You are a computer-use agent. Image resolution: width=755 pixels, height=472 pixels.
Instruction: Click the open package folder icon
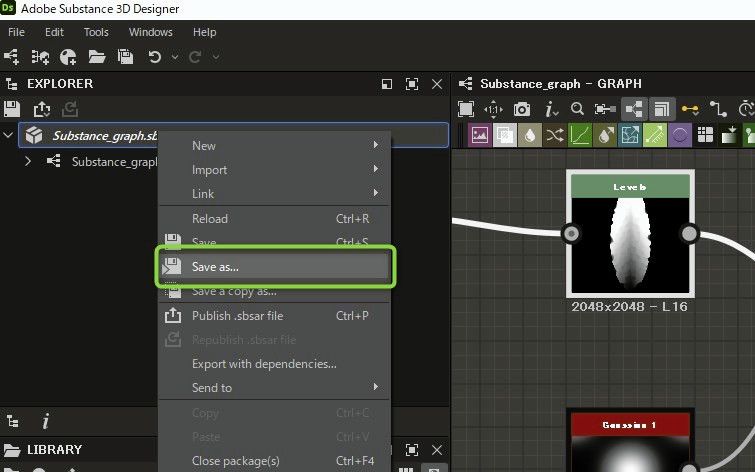point(97,57)
